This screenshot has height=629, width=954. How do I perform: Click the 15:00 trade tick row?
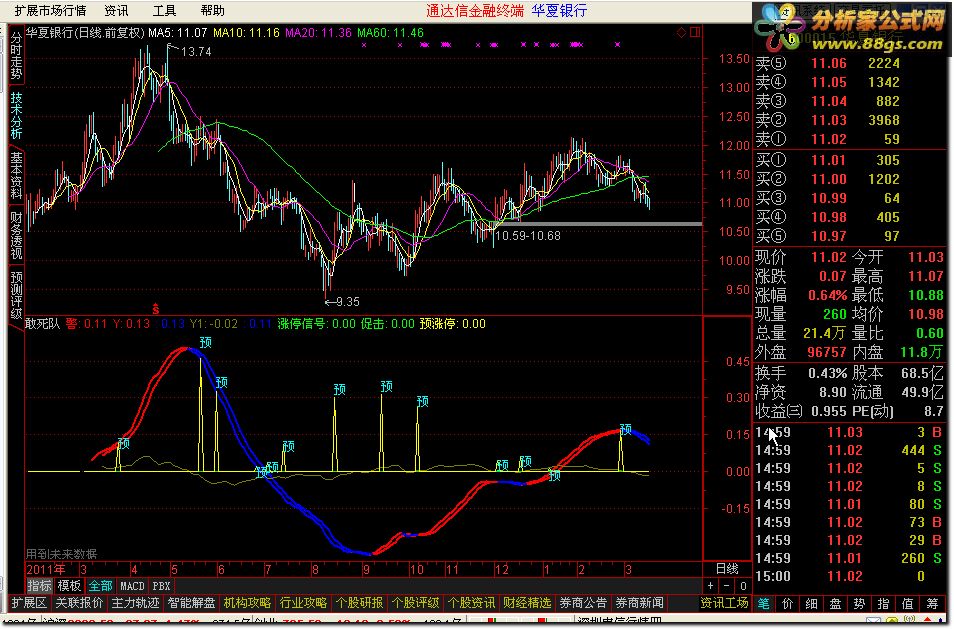pos(849,576)
